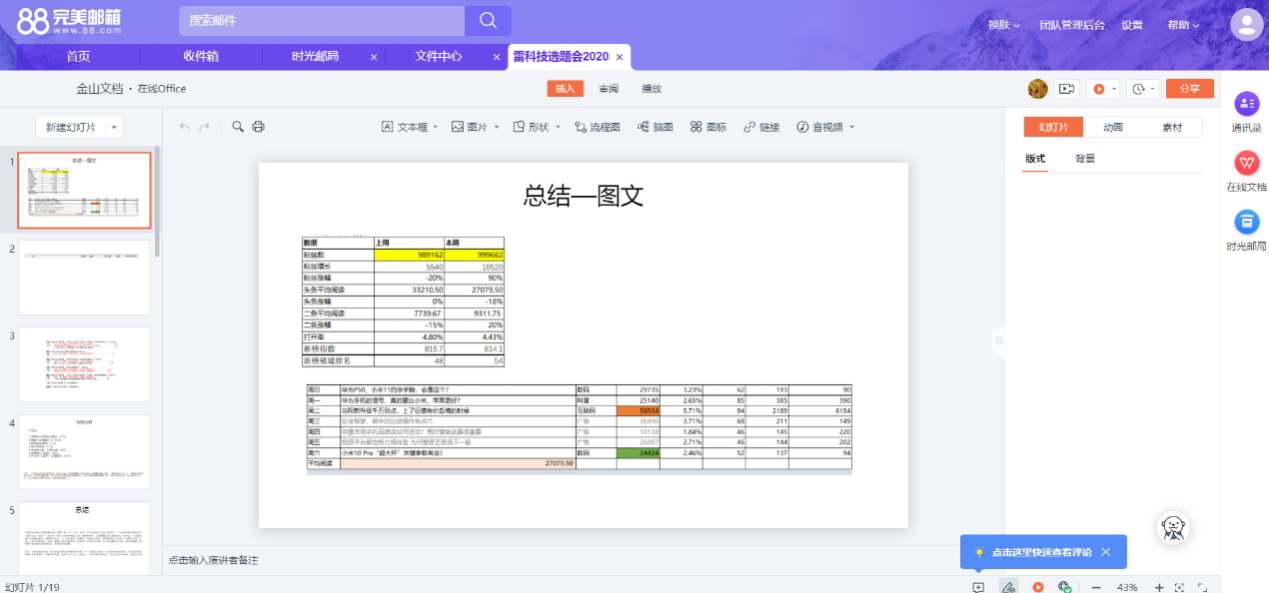The width and height of the screenshot is (1269, 593).
Task: Click the search magnifier button
Action: tap(488, 20)
